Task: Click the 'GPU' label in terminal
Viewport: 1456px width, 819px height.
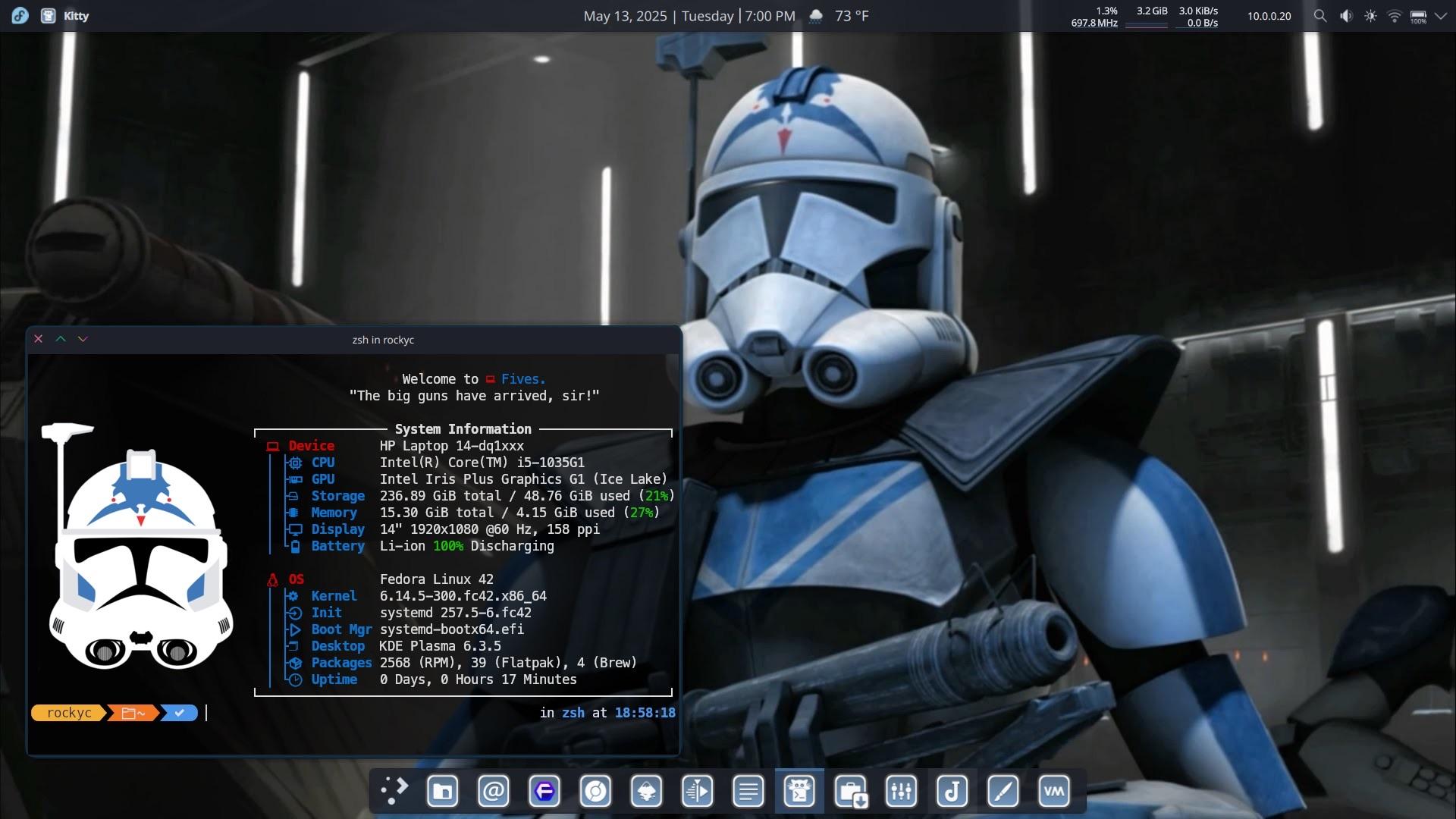Action: tap(323, 479)
